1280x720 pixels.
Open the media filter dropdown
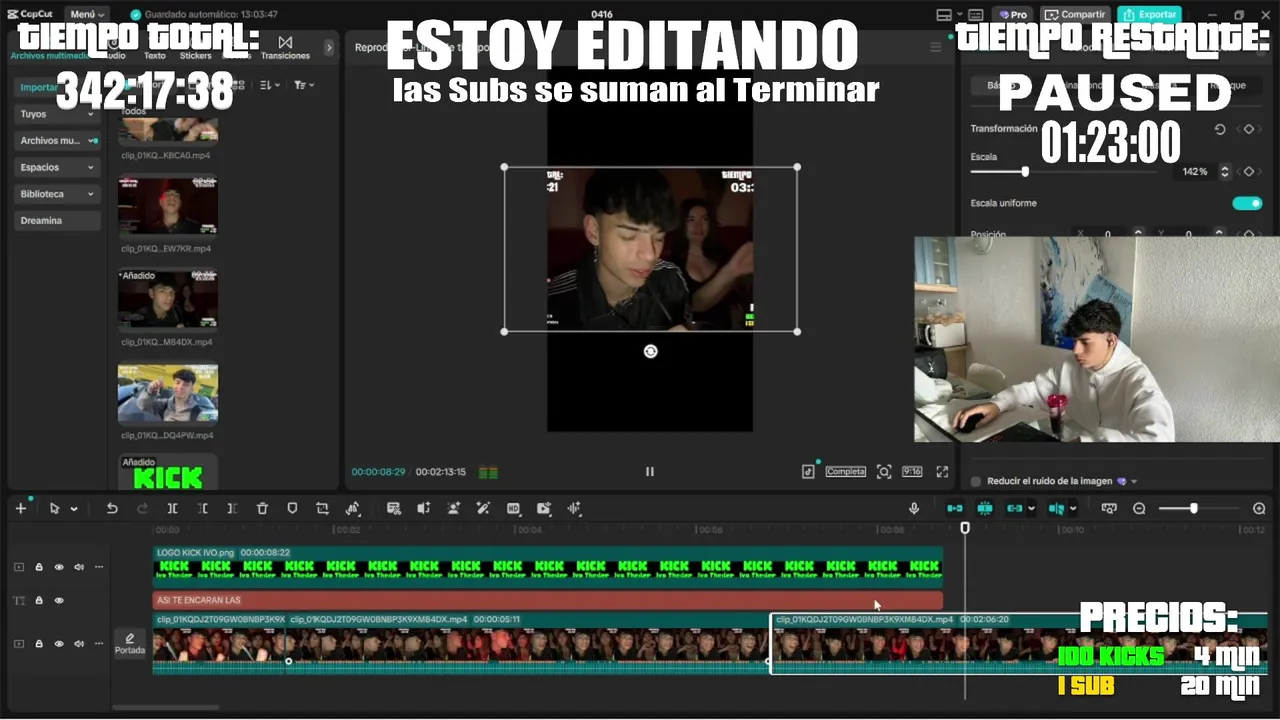tap(304, 85)
